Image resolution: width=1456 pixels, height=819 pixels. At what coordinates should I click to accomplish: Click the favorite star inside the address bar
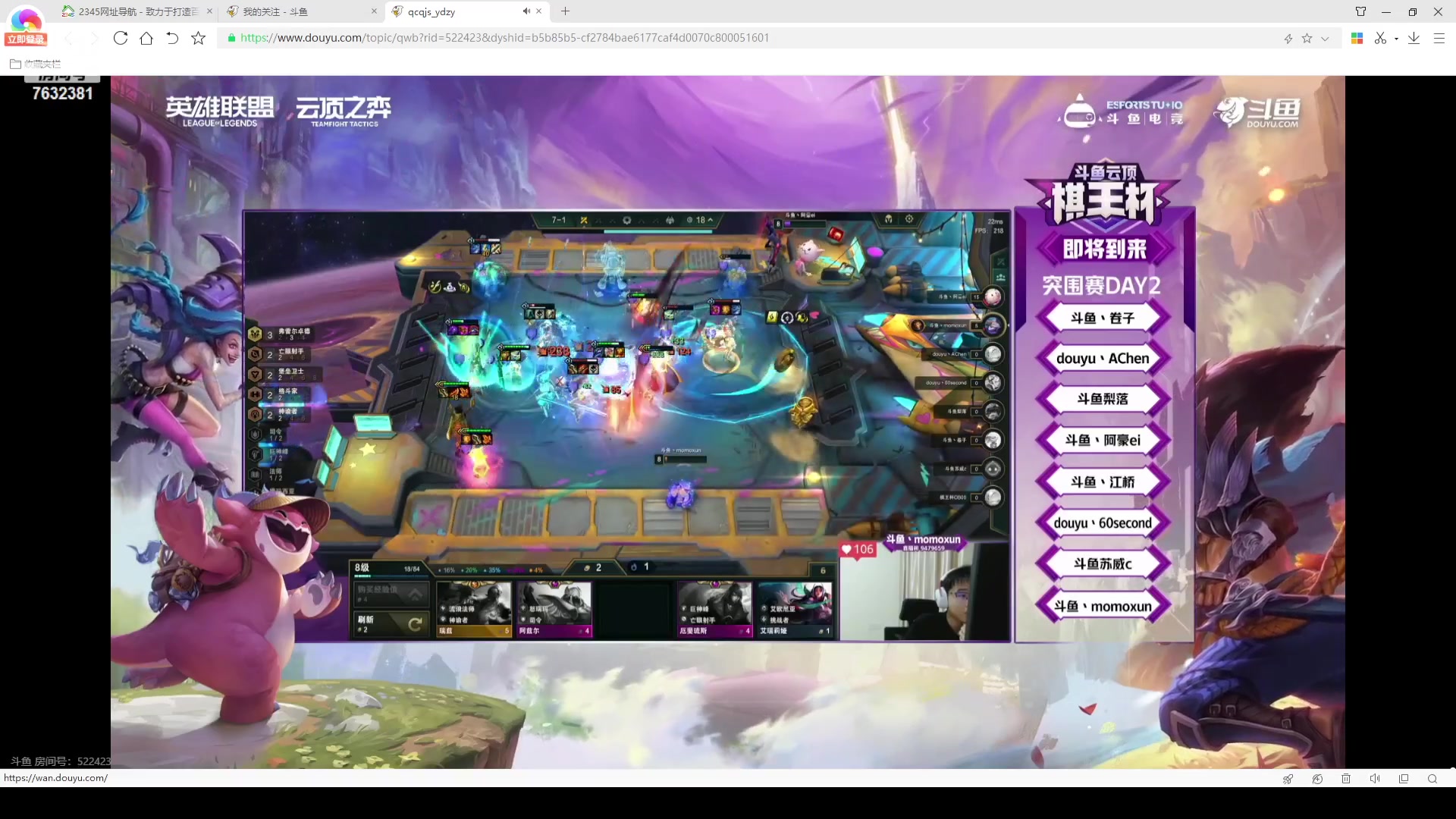1307,39
